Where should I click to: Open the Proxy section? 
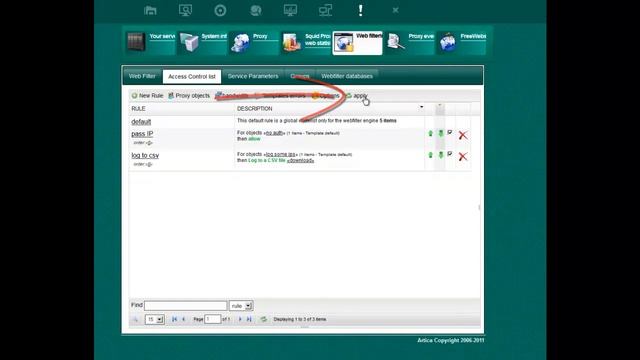pos(254,42)
